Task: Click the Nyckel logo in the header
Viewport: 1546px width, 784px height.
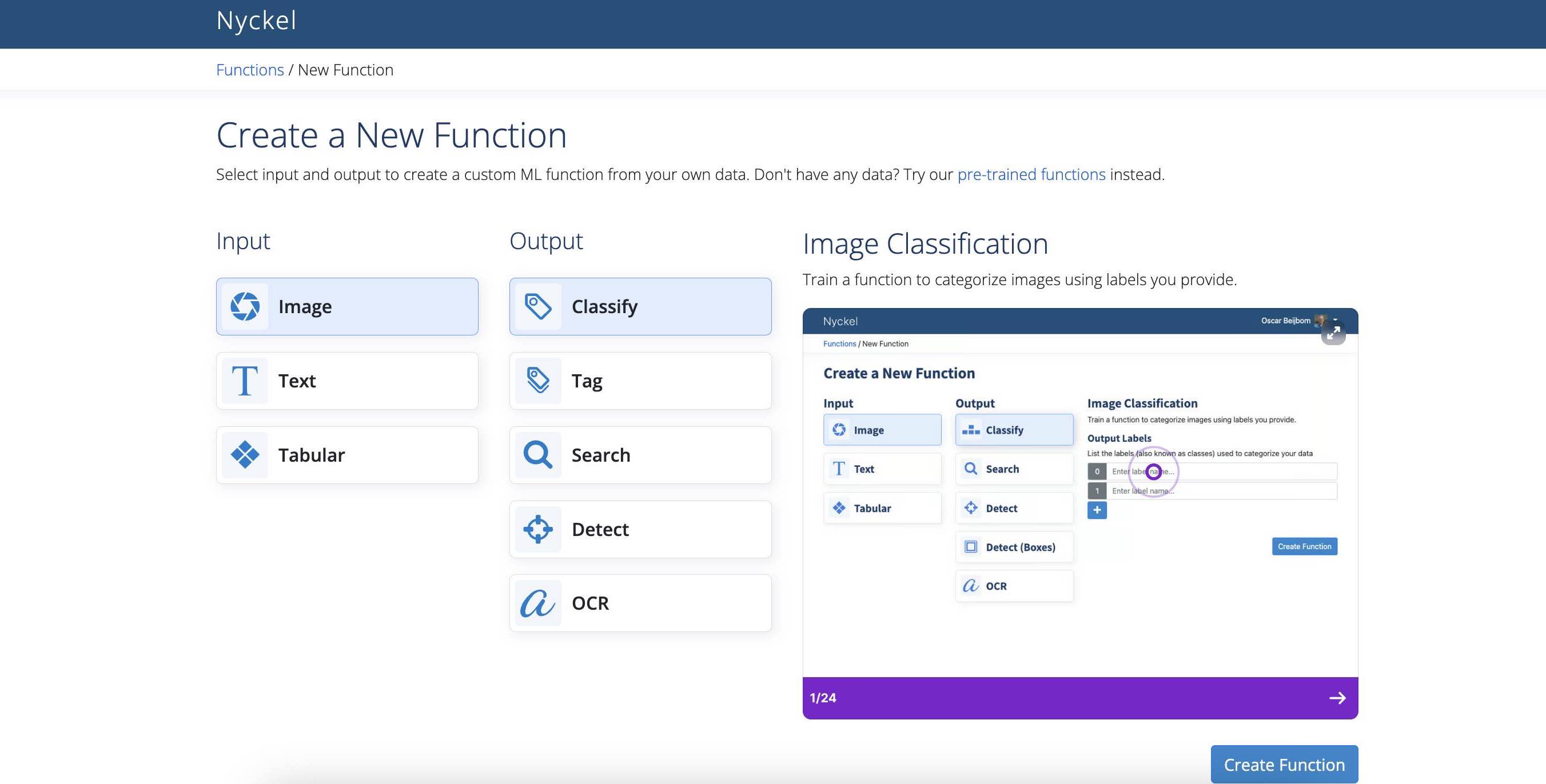Action: (256, 21)
